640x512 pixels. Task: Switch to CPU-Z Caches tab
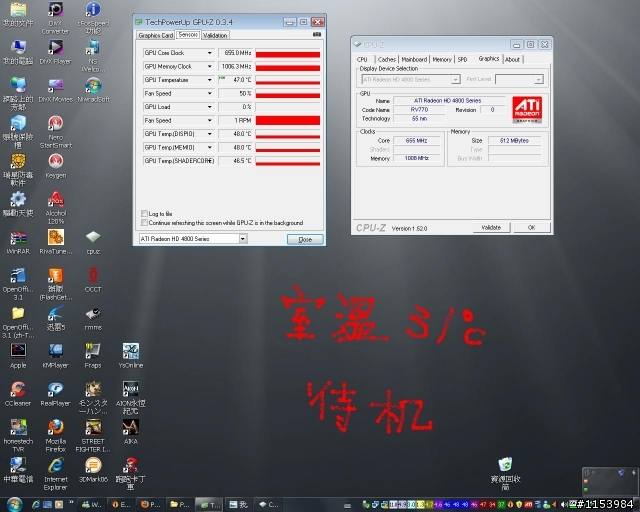pos(387,60)
